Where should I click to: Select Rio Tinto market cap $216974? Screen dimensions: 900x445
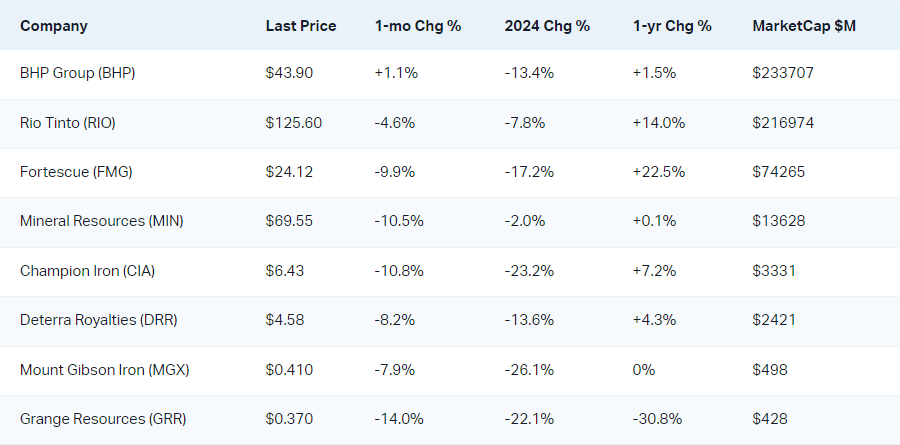(x=785, y=122)
